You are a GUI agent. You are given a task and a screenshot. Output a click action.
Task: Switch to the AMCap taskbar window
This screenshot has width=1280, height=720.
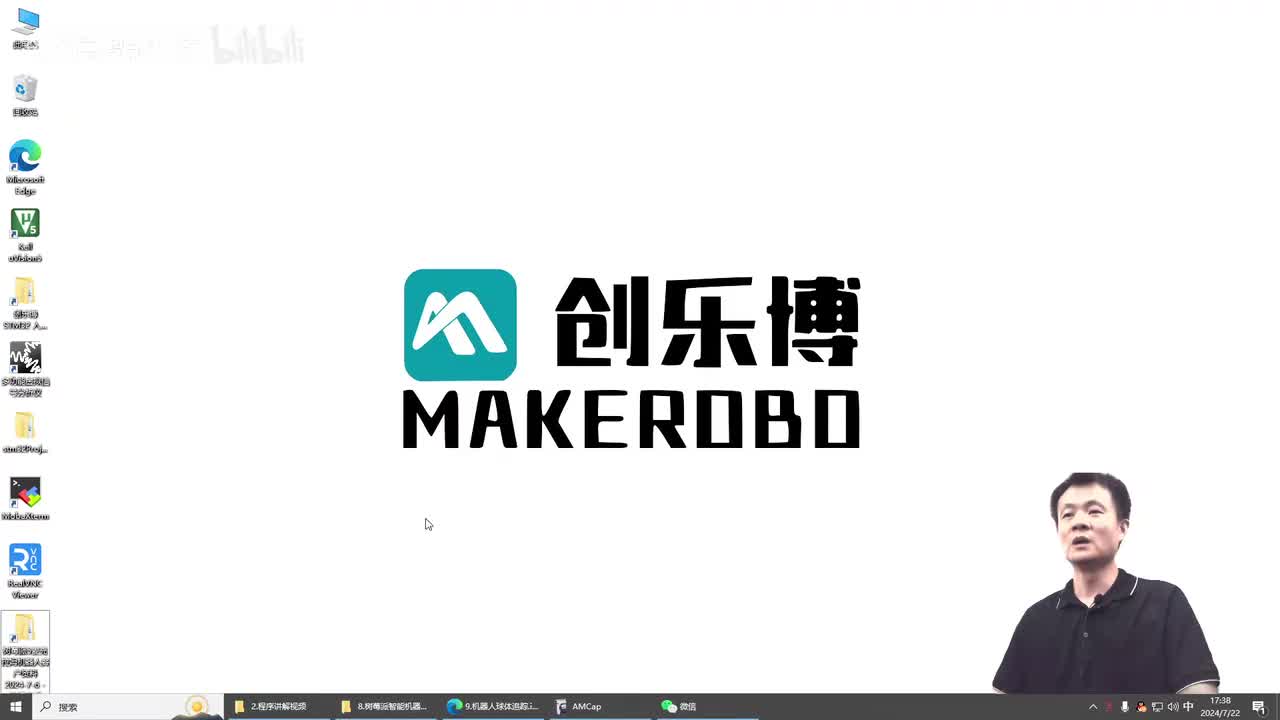point(600,706)
